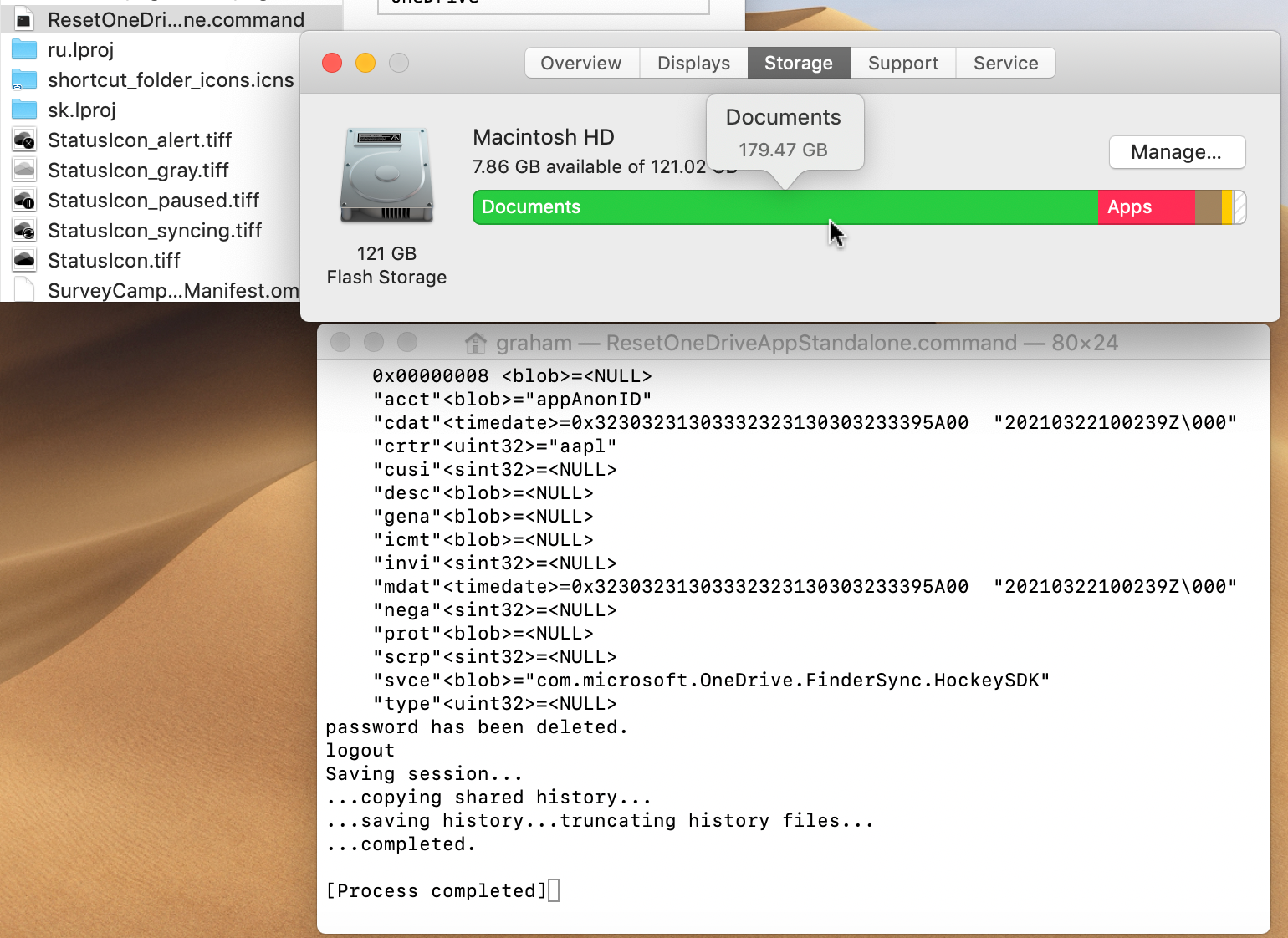Close the About This Mac window
Screen dimensions: 1288x938
332,63
